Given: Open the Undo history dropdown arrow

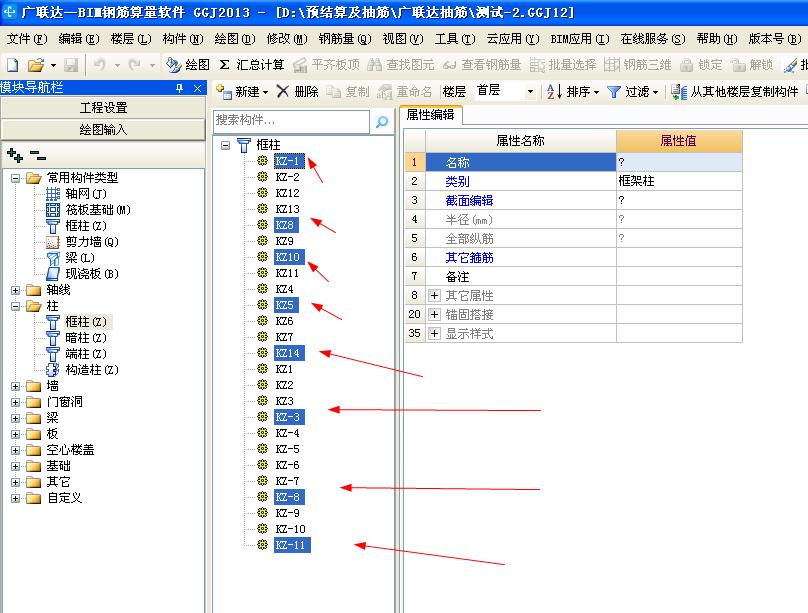Looking at the screenshot, I should point(117,65).
